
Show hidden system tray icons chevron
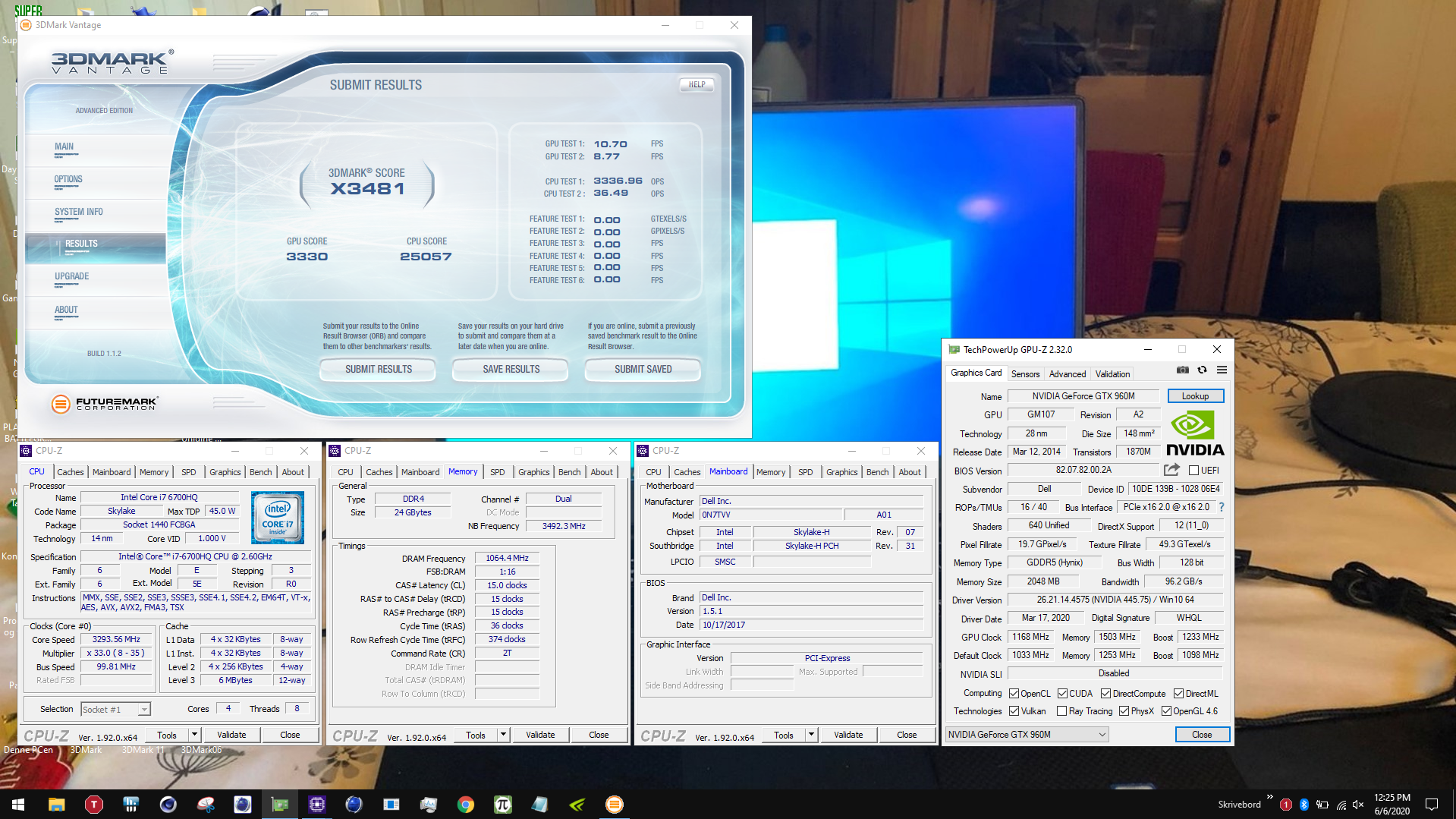1269,797
